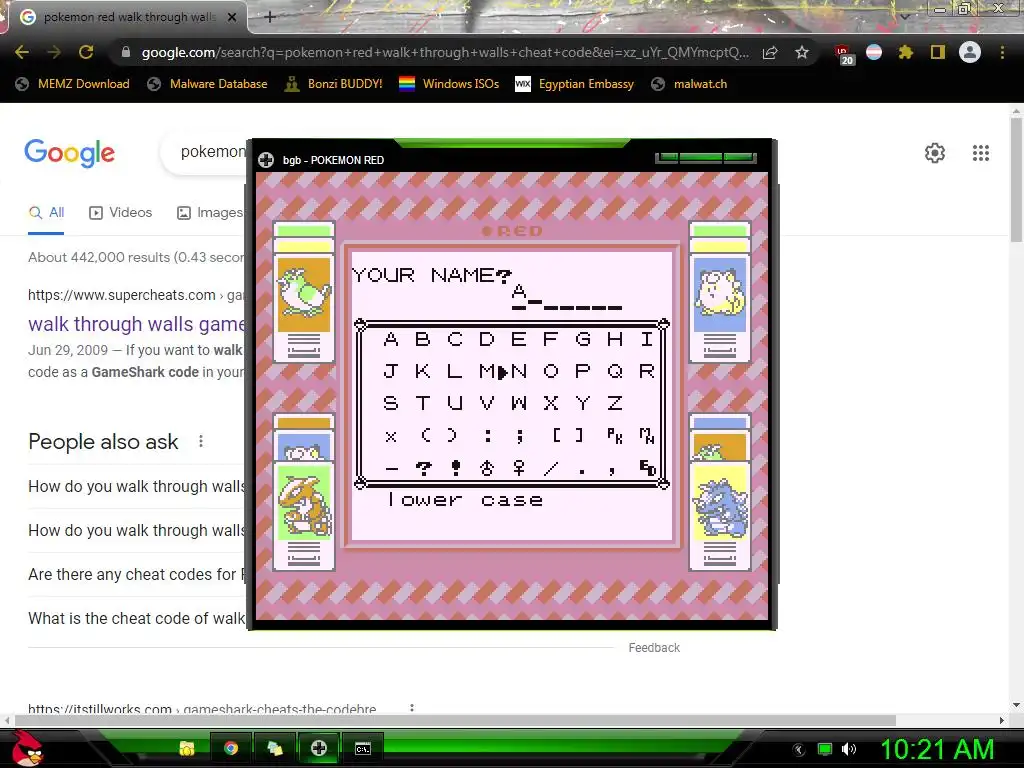Expand 'What is the cheat code of walk' question

(x=136, y=618)
